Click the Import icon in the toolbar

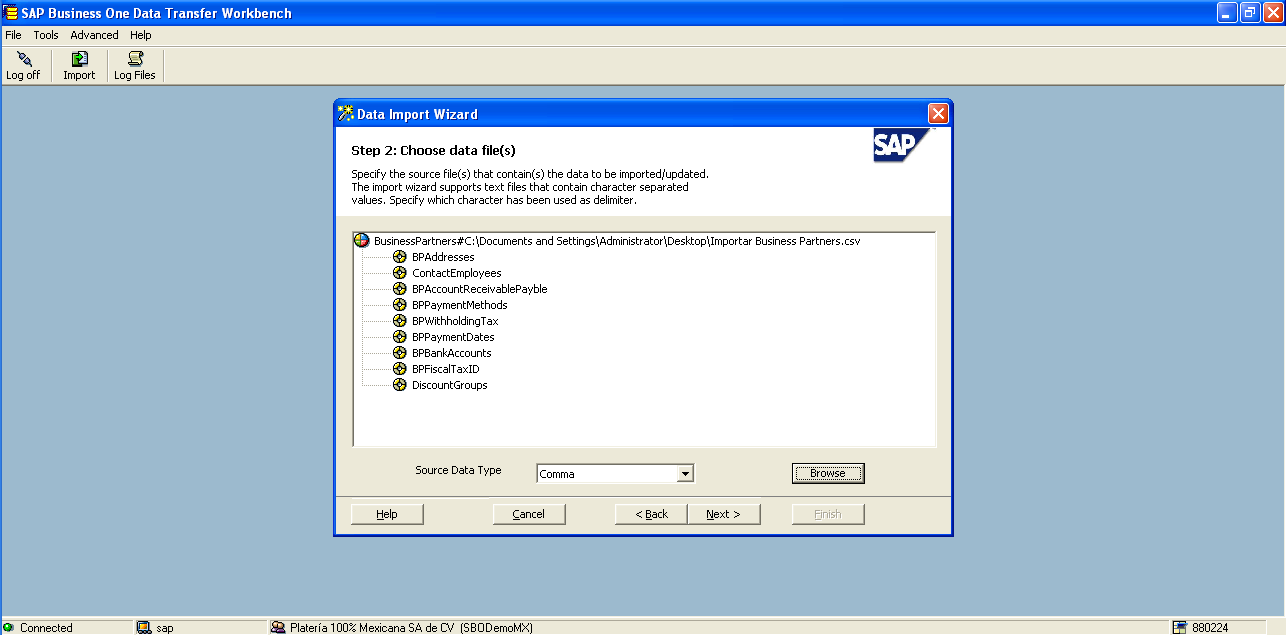coord(78,65)
